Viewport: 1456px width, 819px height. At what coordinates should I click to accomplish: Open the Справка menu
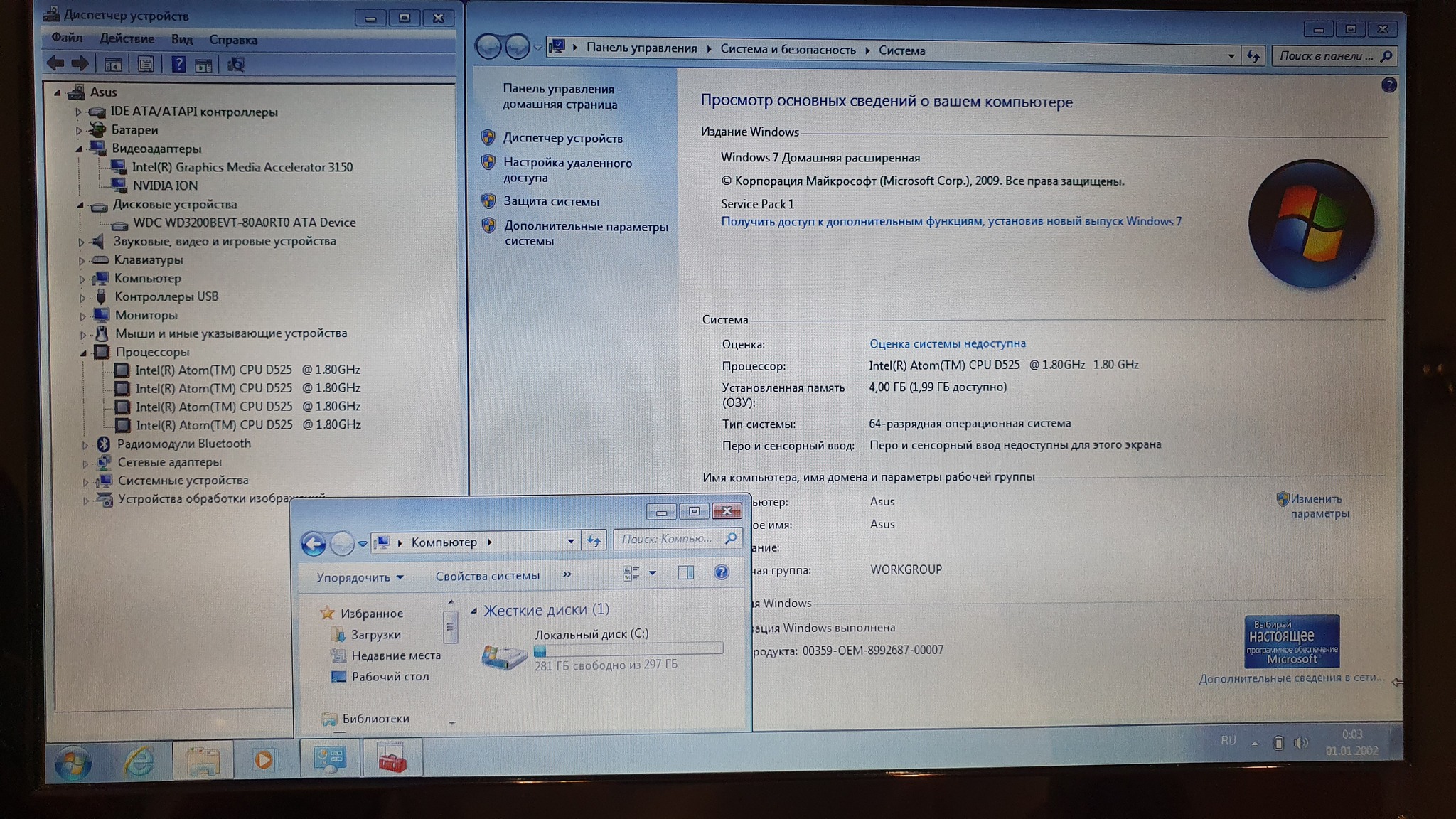232,40
